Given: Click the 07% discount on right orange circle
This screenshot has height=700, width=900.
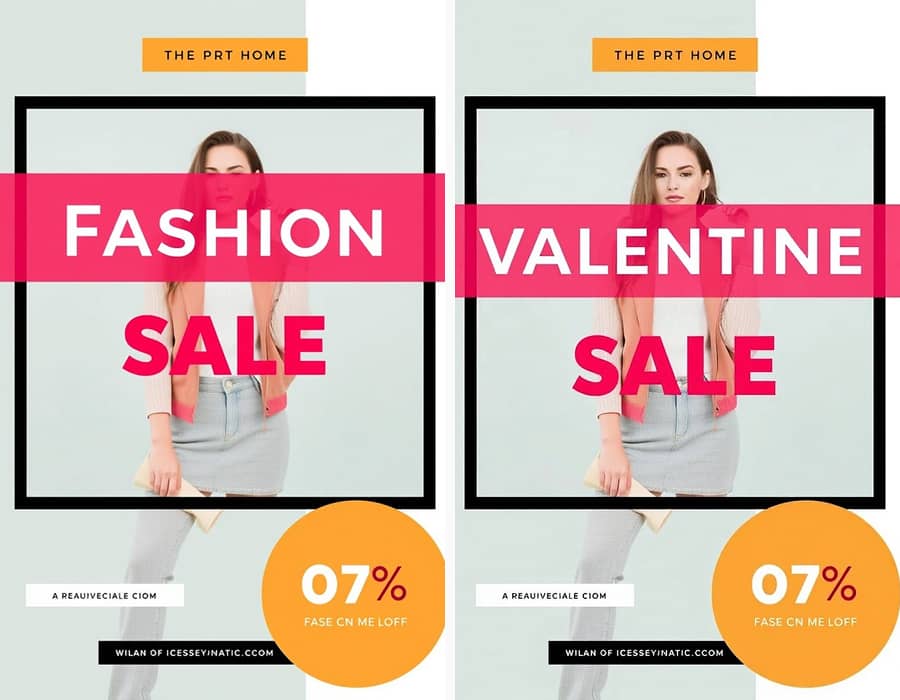Looking at the screenshot, I should pos(804,584).
